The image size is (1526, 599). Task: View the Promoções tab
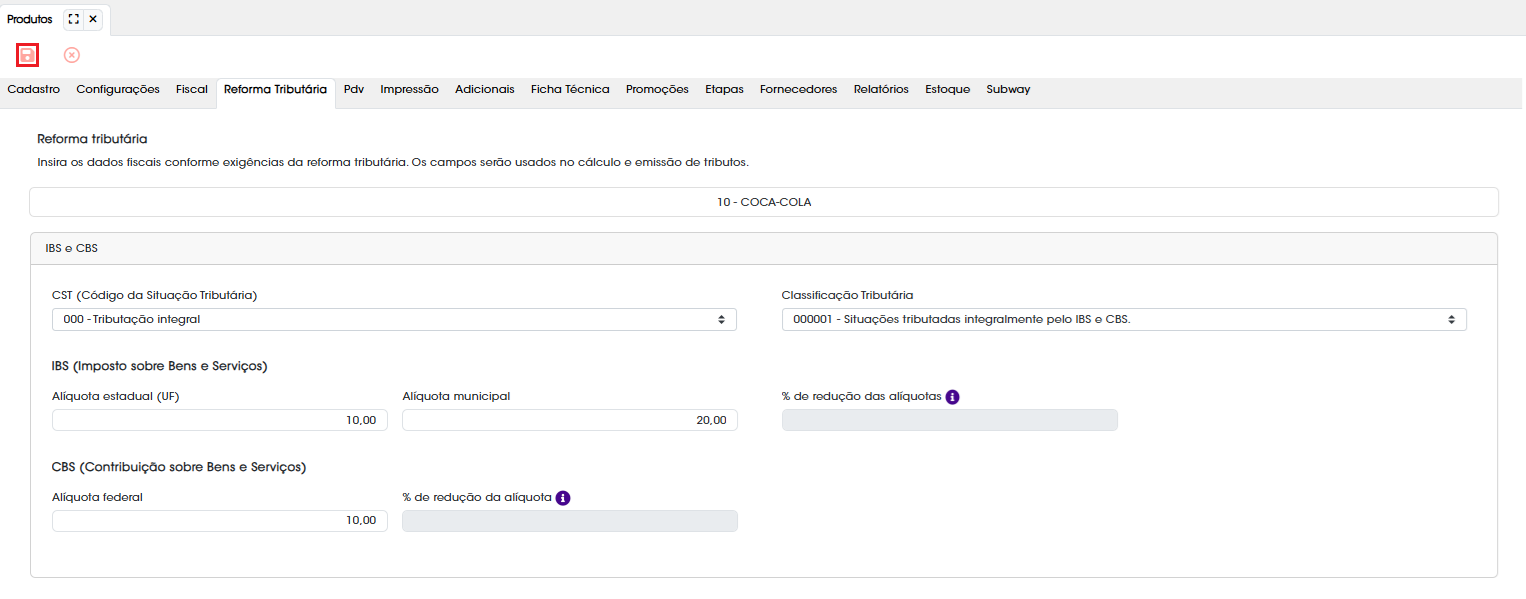tap(657, 90)
